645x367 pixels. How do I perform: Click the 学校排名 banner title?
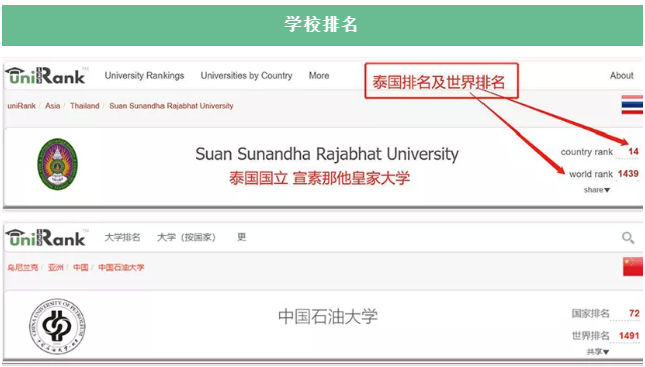click(321, 24)
